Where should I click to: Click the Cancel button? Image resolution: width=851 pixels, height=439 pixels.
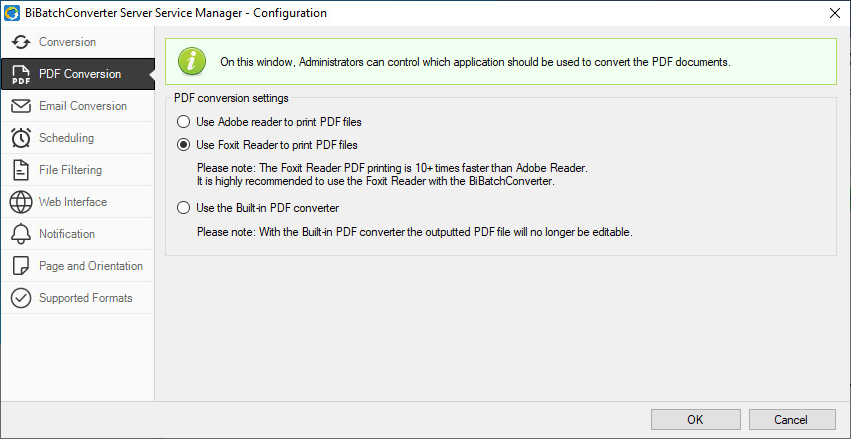(x=792, y=419)
